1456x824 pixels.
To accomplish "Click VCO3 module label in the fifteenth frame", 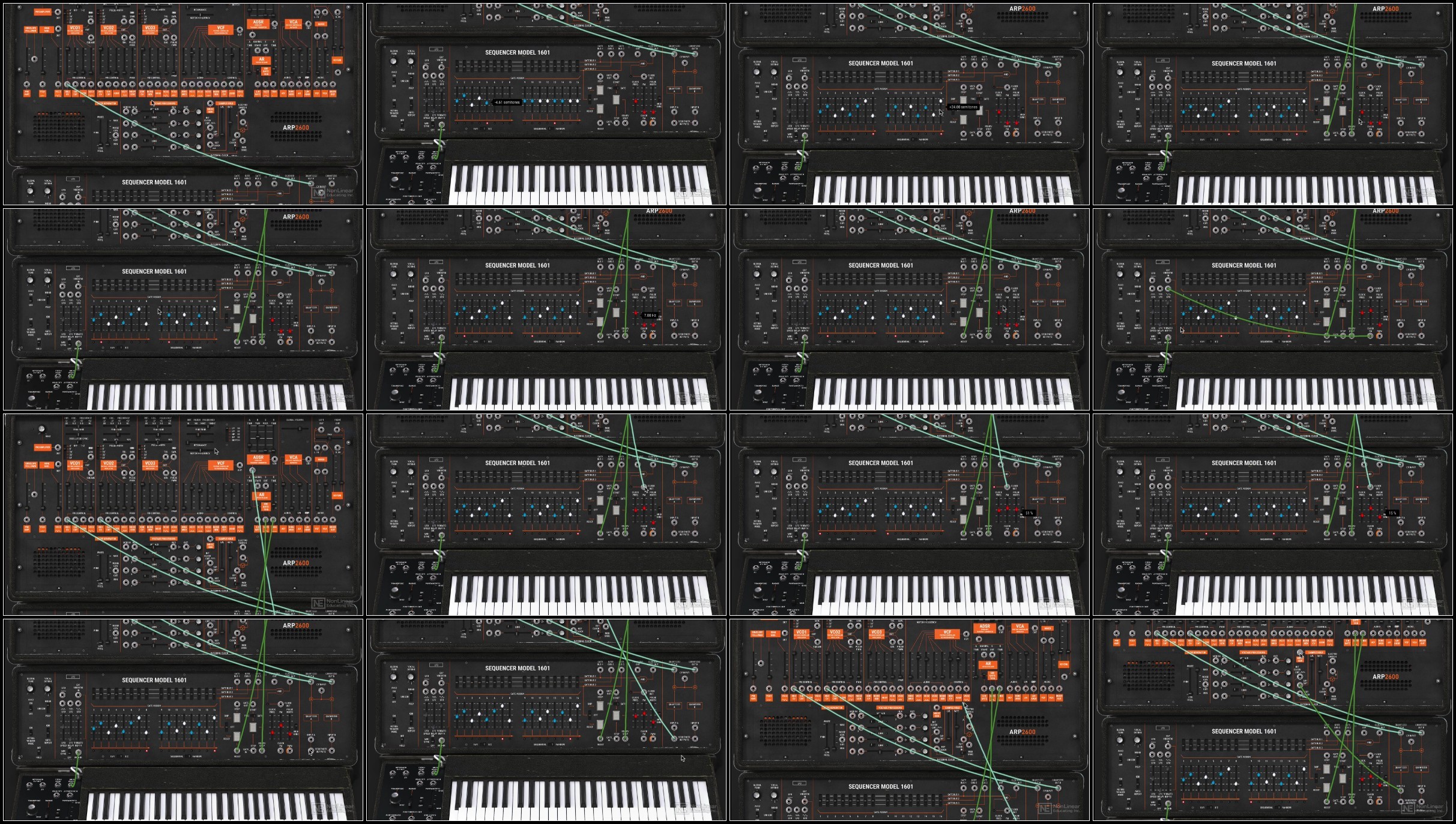I will pyautogui.click(x=876, y=633).
